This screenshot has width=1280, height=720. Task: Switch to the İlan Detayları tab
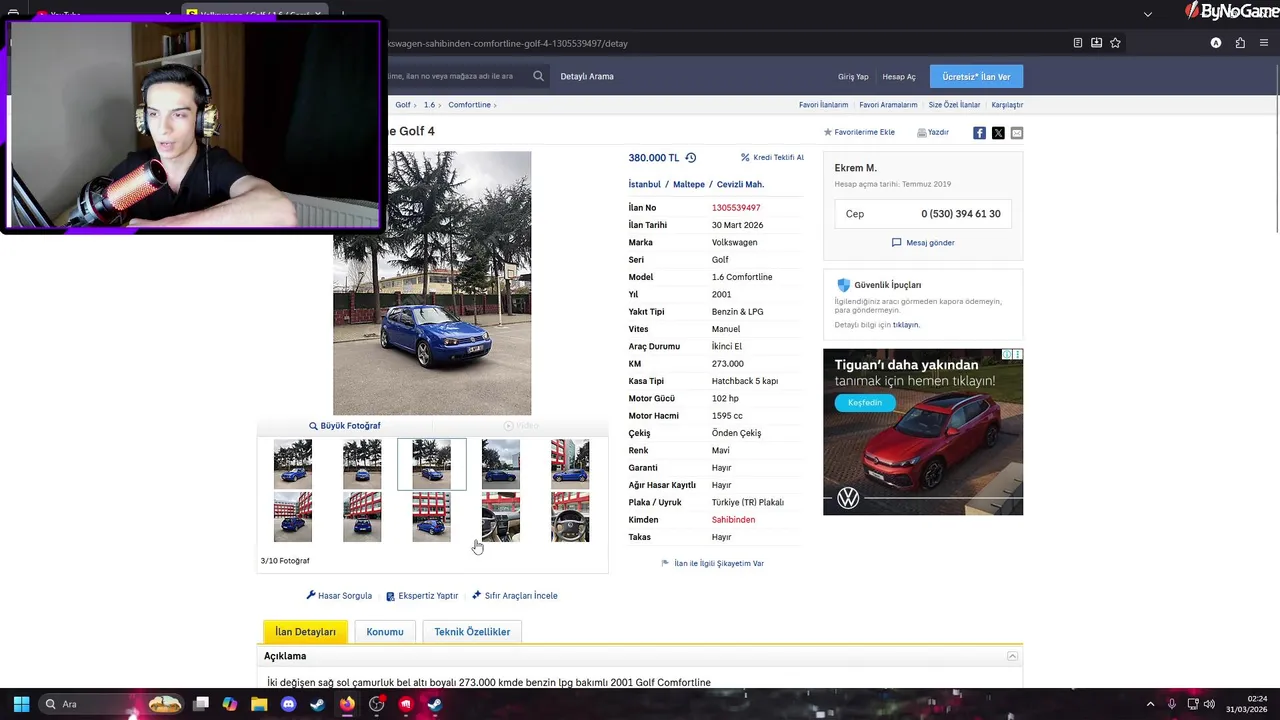306,632
